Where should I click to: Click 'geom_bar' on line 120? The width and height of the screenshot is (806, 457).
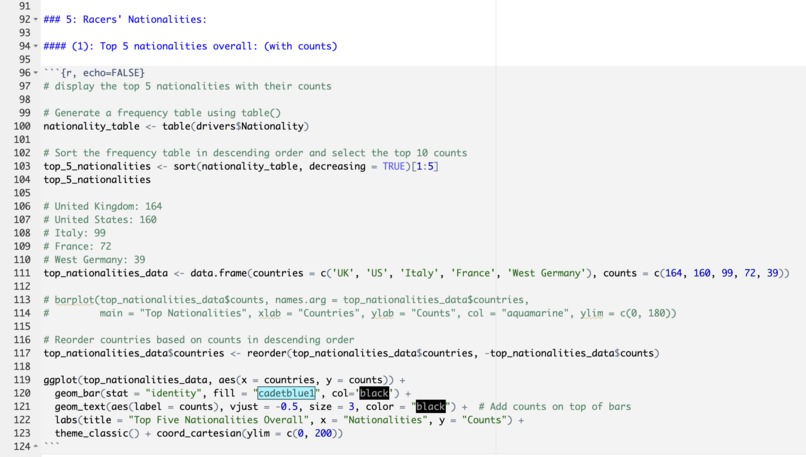pyautogui.click(x=77, y=394)
